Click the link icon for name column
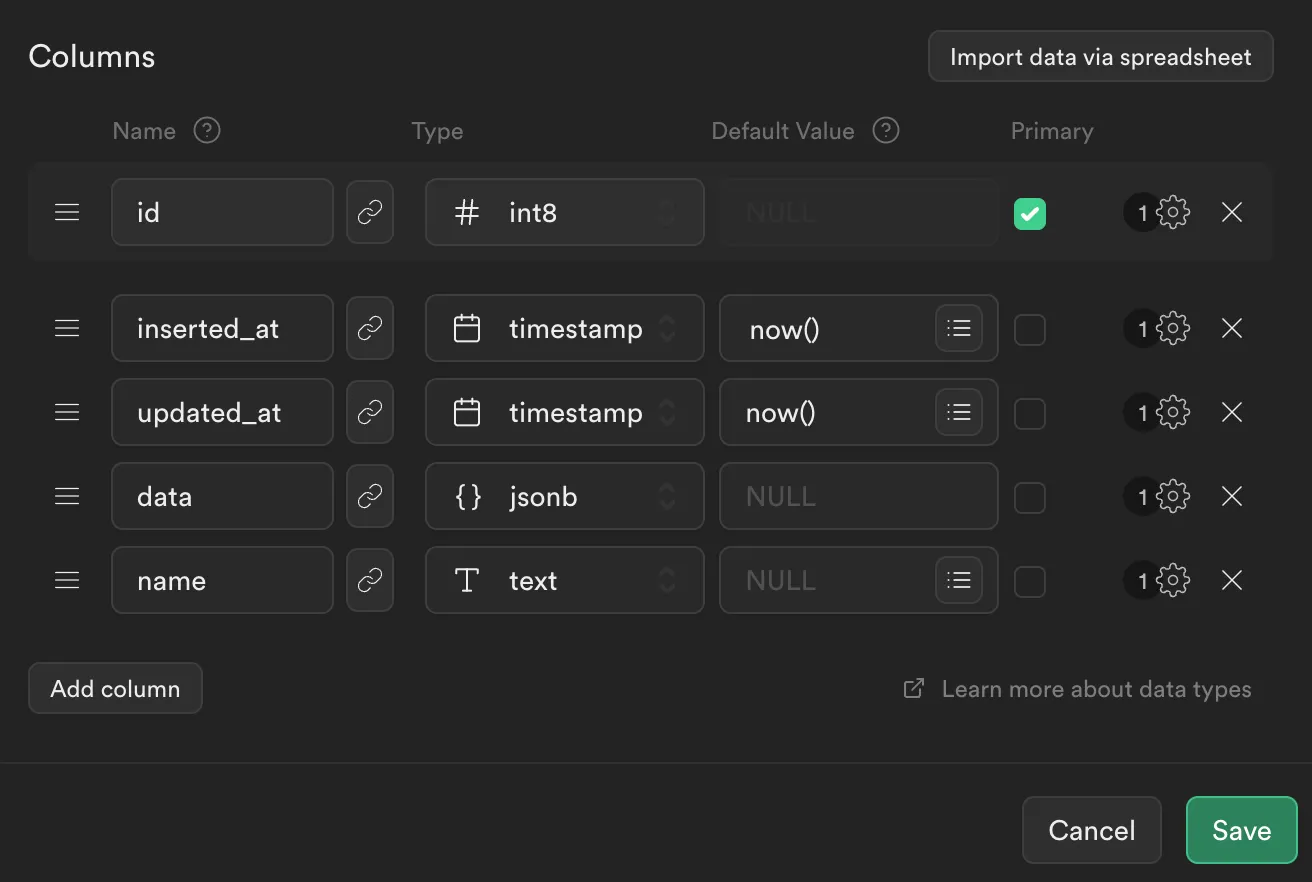This screenshot has width=1312, height=882. 370,580
